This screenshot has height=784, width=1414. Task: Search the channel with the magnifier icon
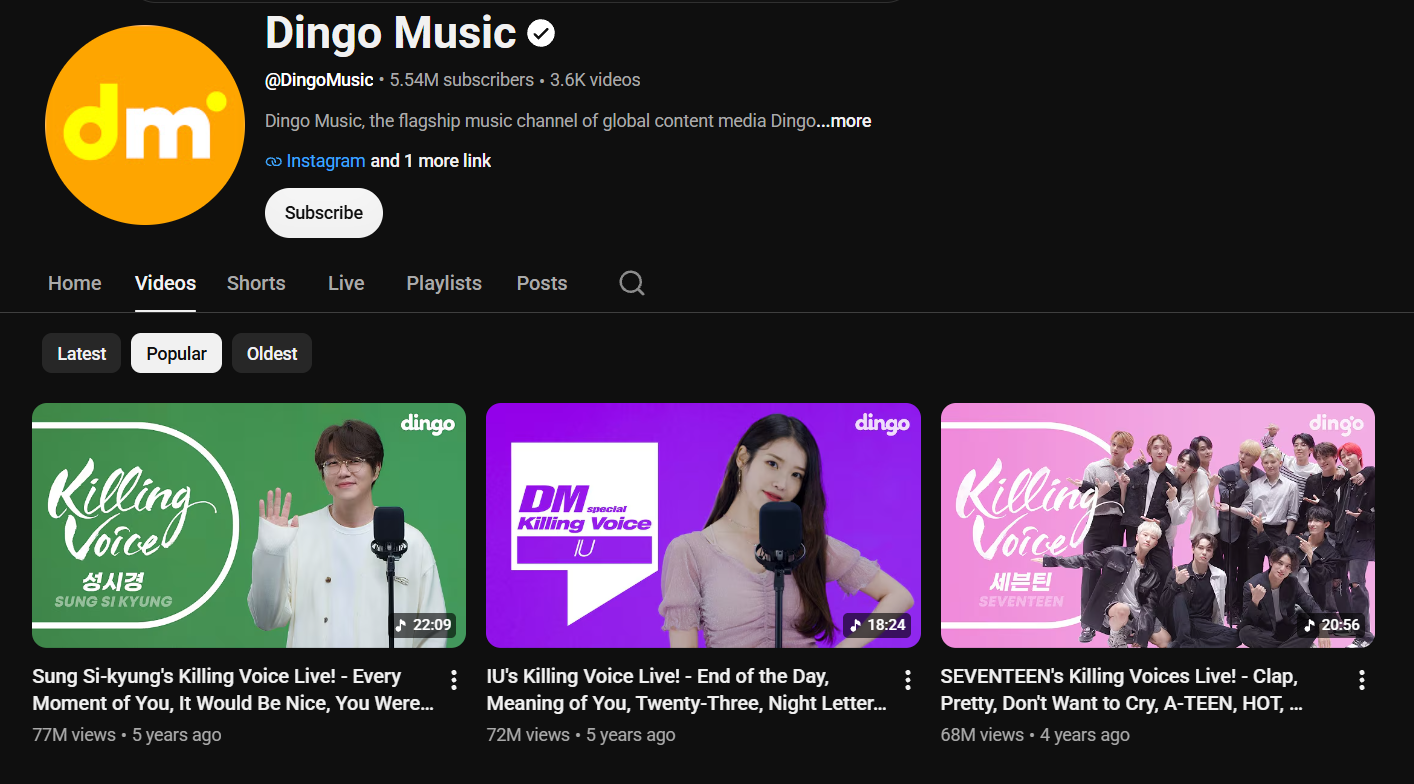tap(632, 283)
